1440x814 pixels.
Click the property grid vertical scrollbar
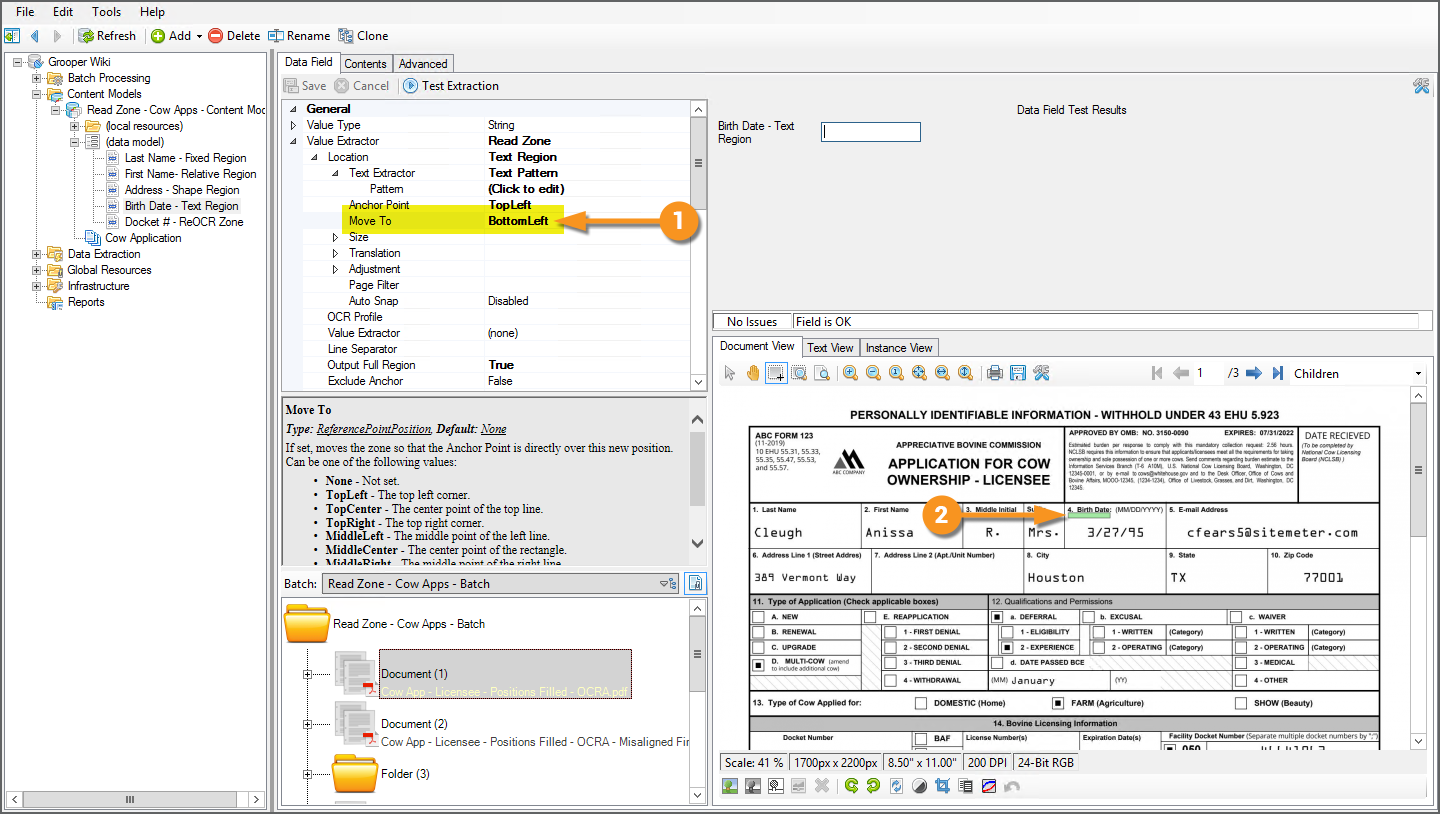698,164
